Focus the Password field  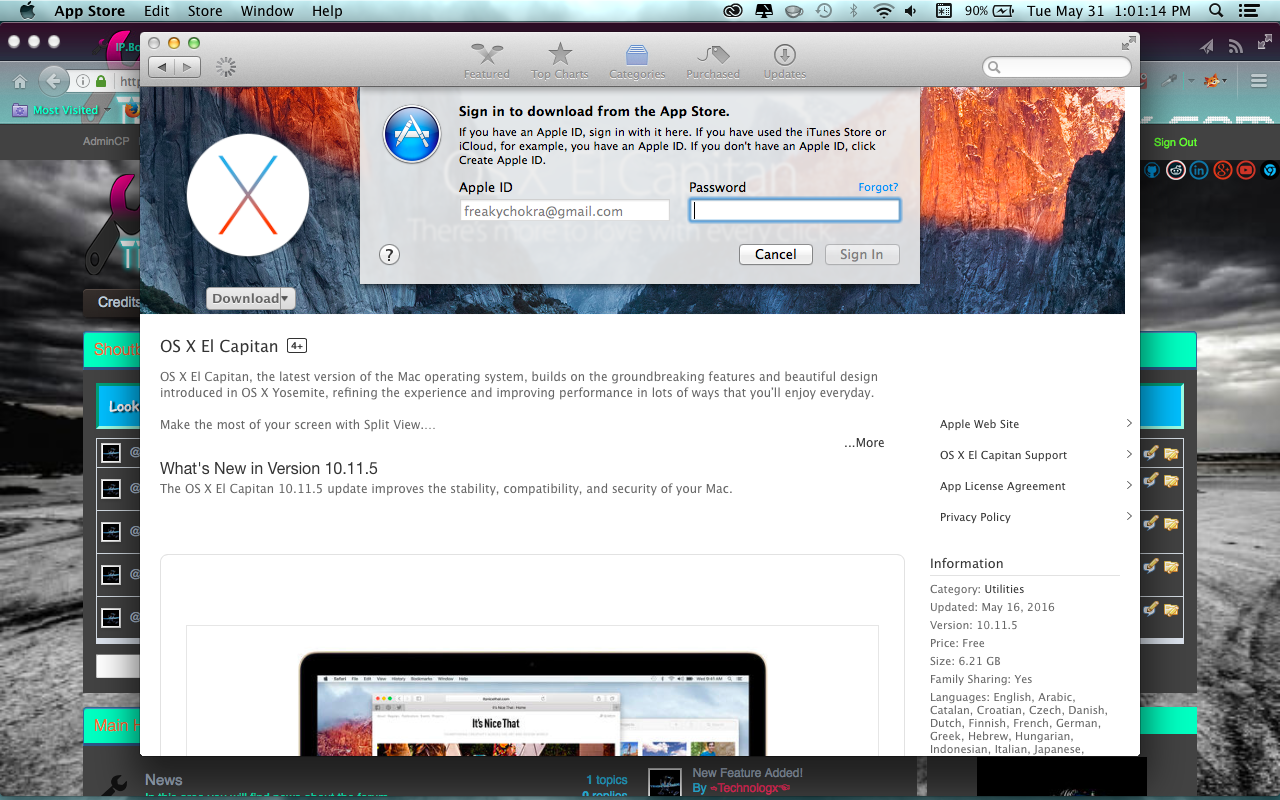pyautogui.click(x=795, y=210)
